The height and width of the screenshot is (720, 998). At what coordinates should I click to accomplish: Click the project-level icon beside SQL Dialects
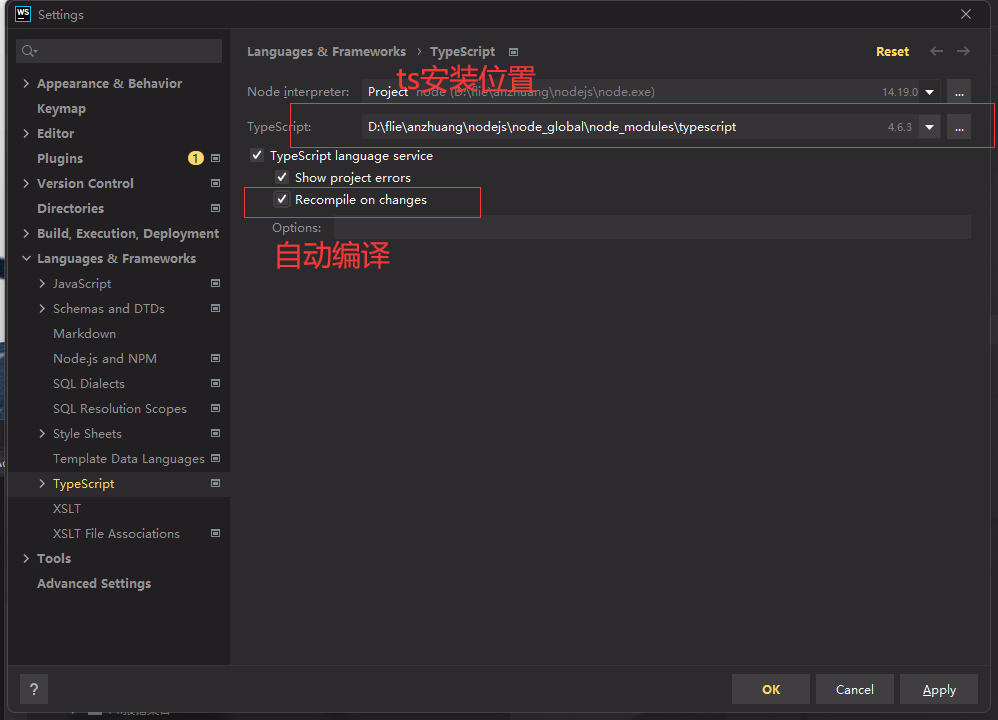(x=216, y=383)
